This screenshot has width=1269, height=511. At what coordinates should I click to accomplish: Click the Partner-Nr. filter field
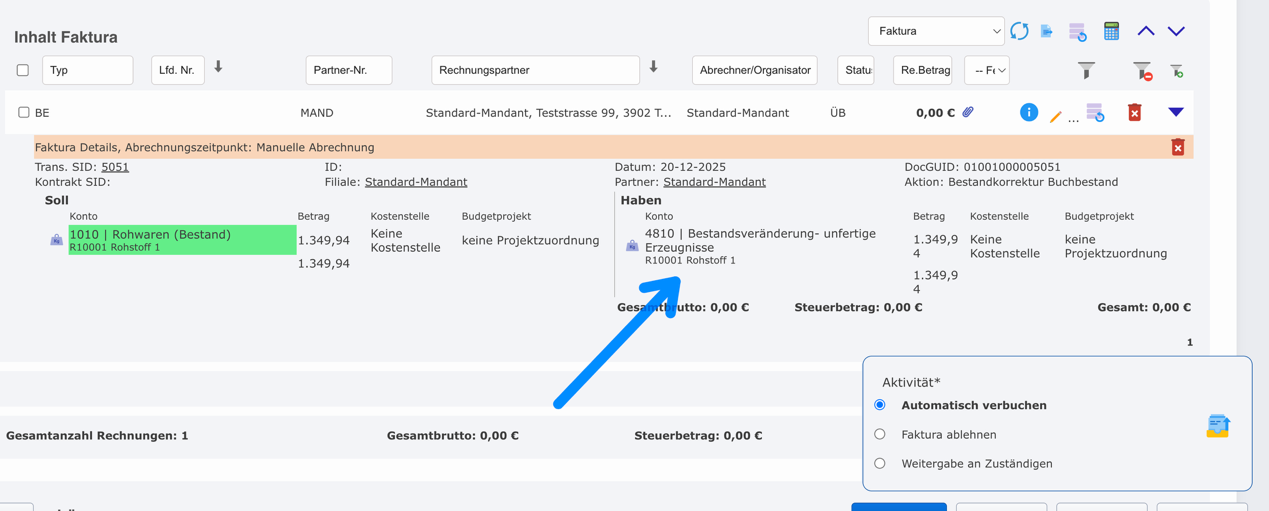tap(349, 70)
